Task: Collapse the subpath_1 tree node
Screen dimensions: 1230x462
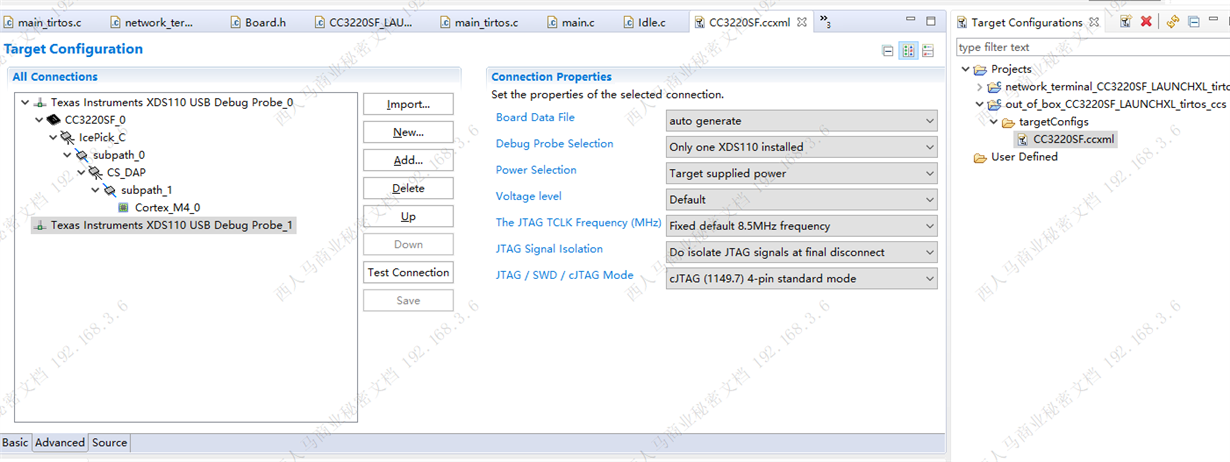Action: point(95,190)
